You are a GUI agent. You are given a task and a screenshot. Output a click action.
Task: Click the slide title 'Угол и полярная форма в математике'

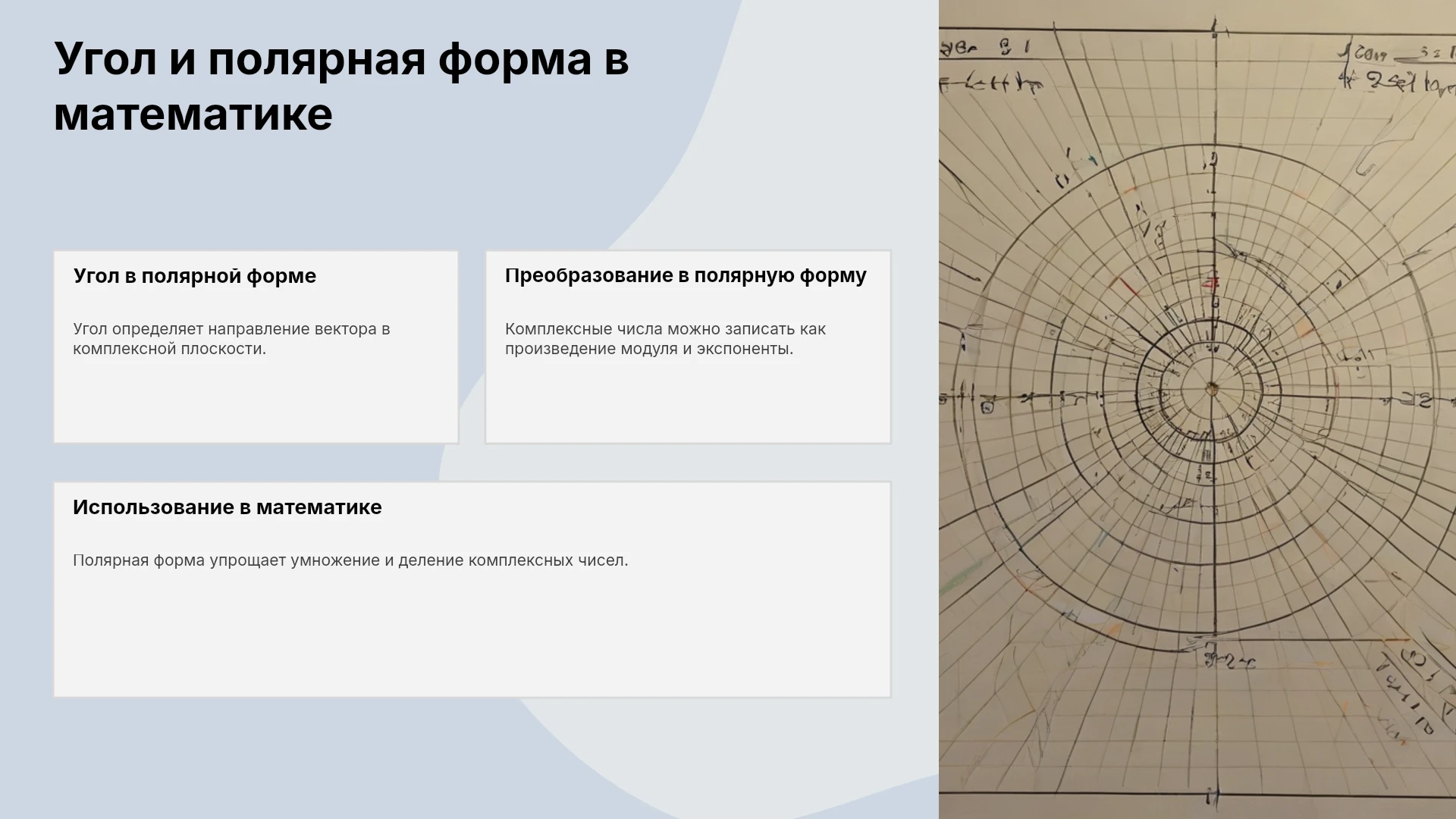pos(341,86)
